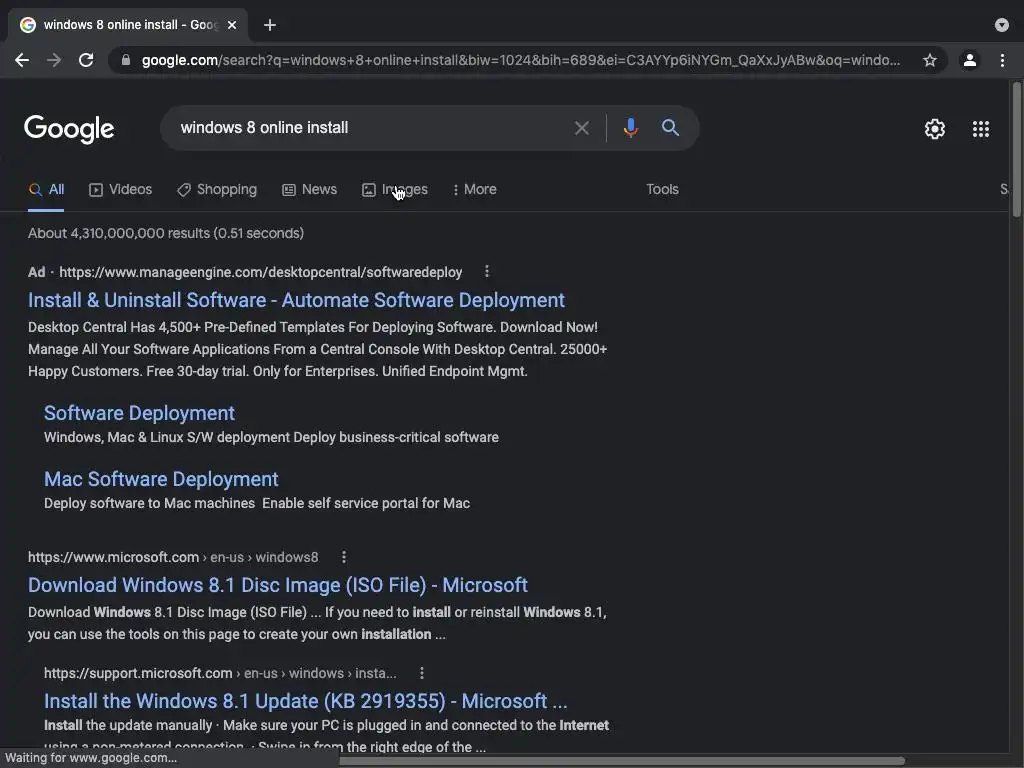Image resolution: width=1024 pixels, height=768 pixels.
Task: Open 'Install & Uninstall Software' ad link
Action: click(296, 300)
